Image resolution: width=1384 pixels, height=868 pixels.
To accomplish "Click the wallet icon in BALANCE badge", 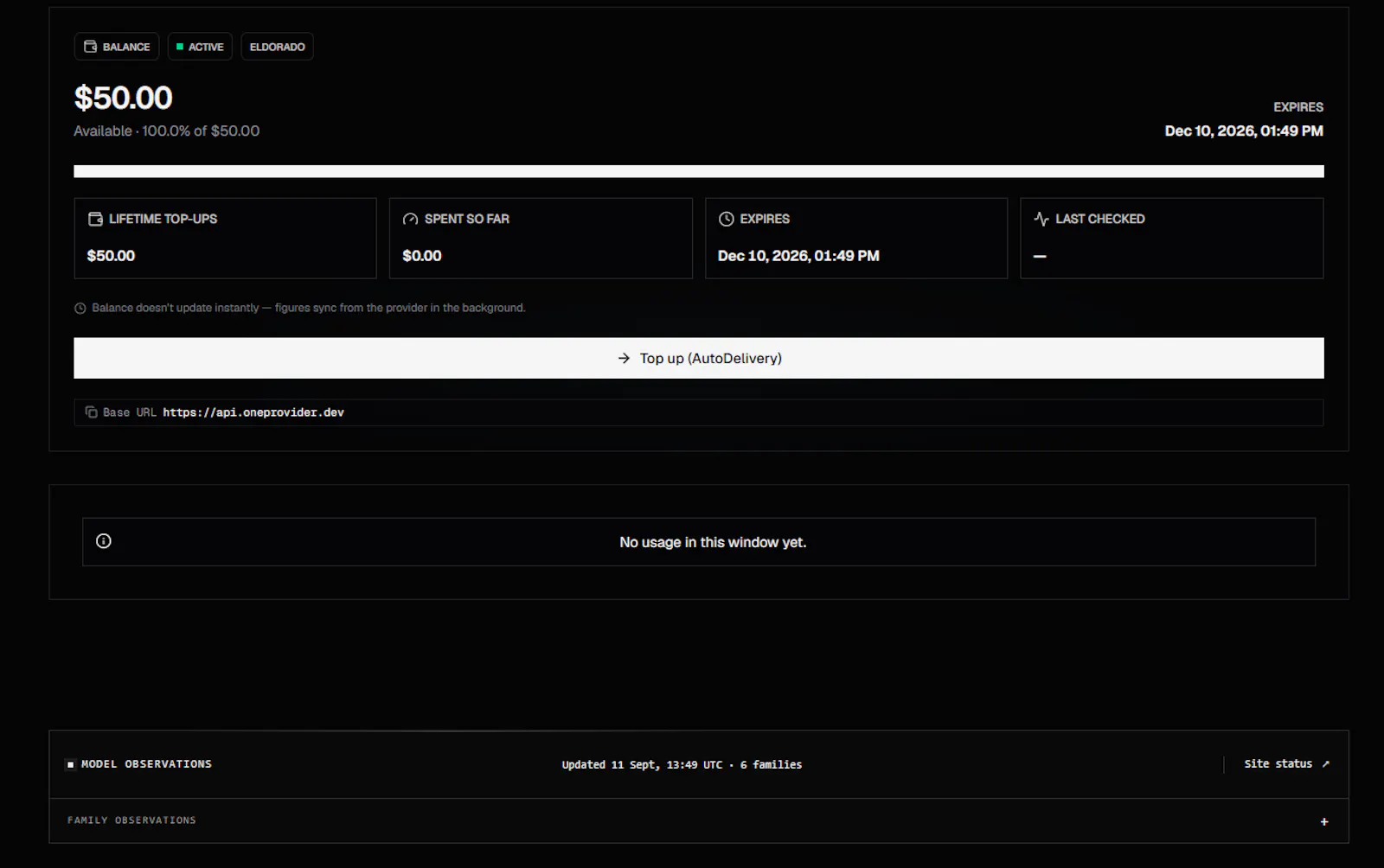I will [x=90, y=47].
